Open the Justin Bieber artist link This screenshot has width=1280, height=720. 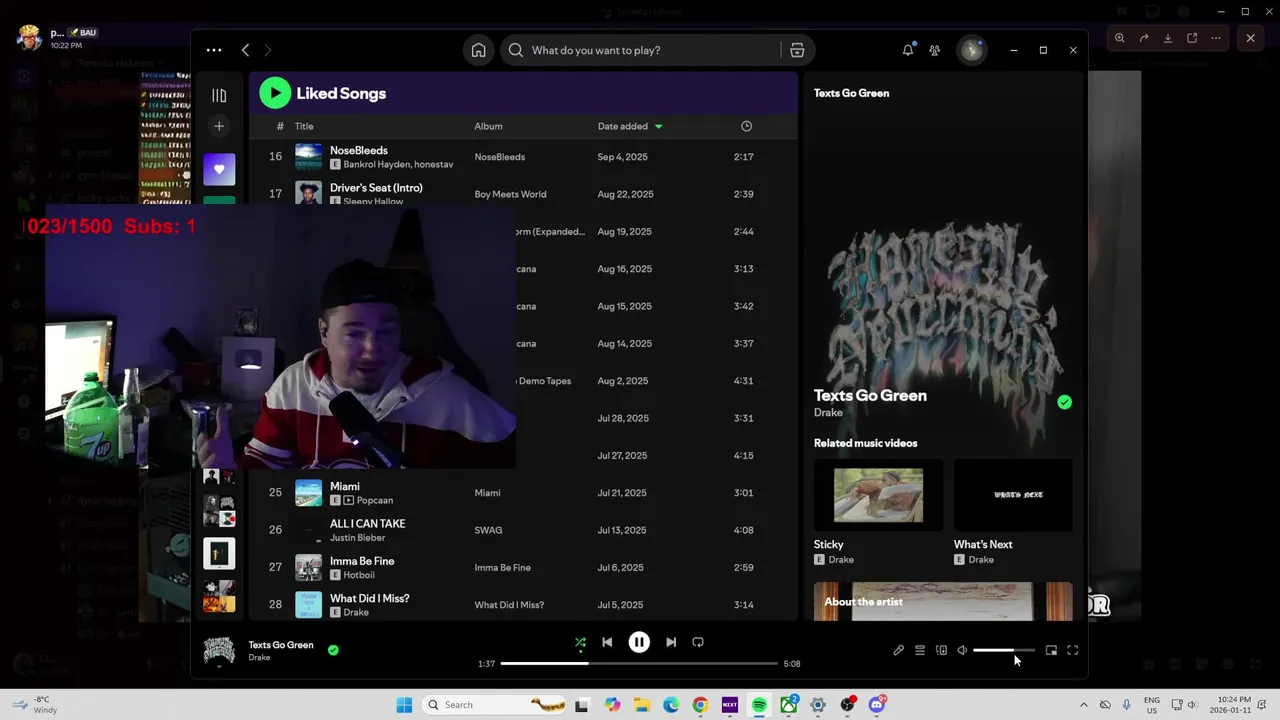[357, 538]
